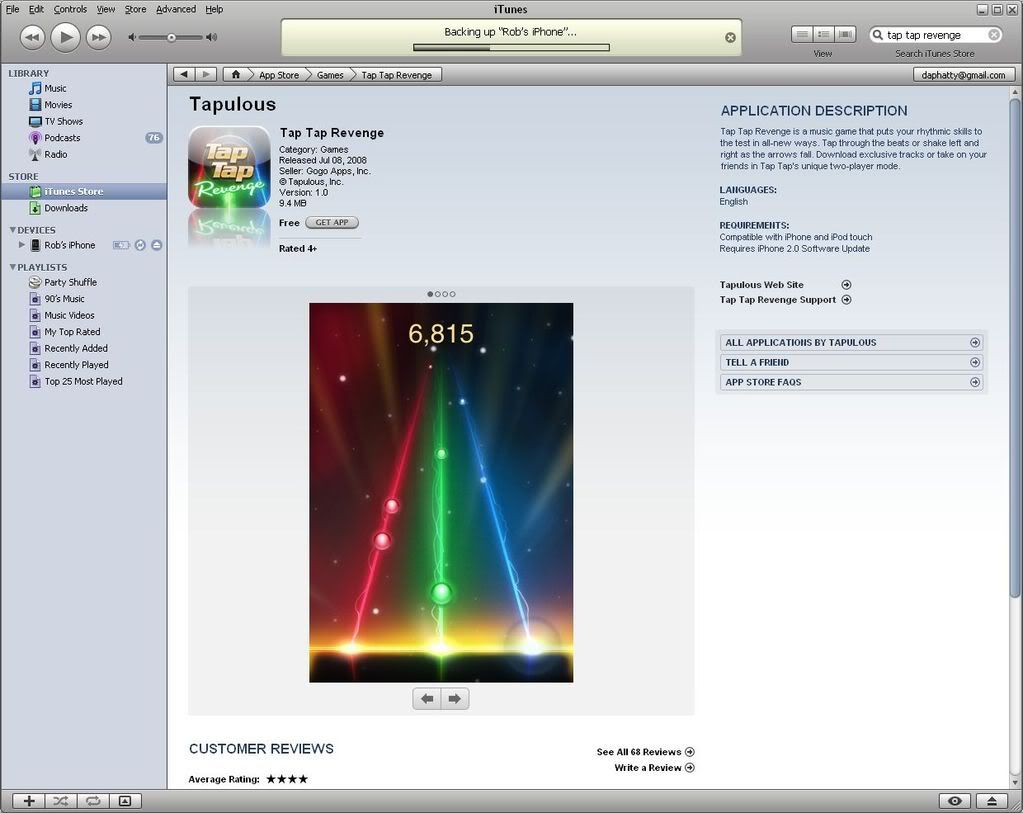Click the Tap Tap Revenge breadcrumb
Viewport: 1023px width, 813px height.
pos(397,75)
